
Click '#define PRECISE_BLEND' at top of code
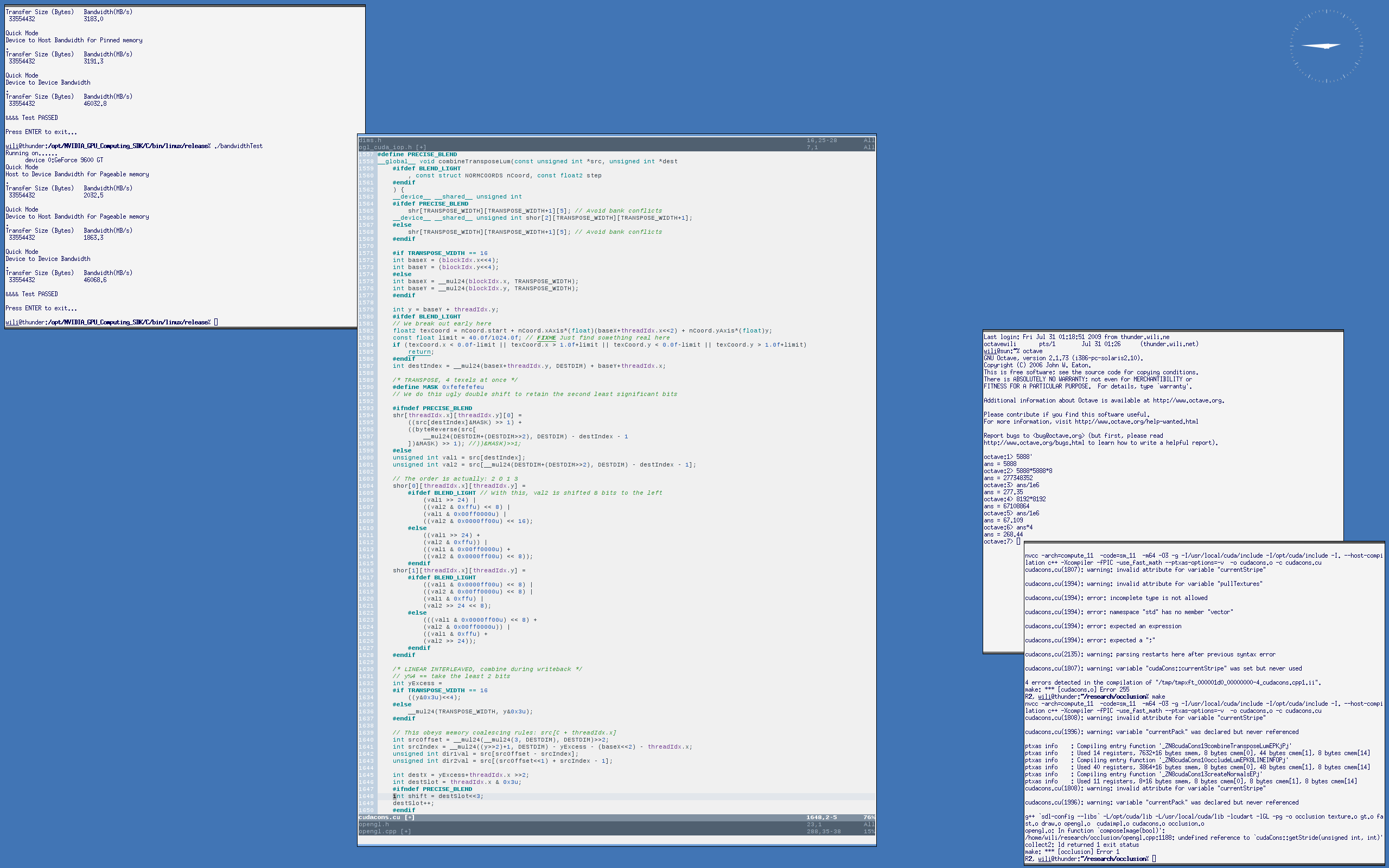tap(417, 155)
